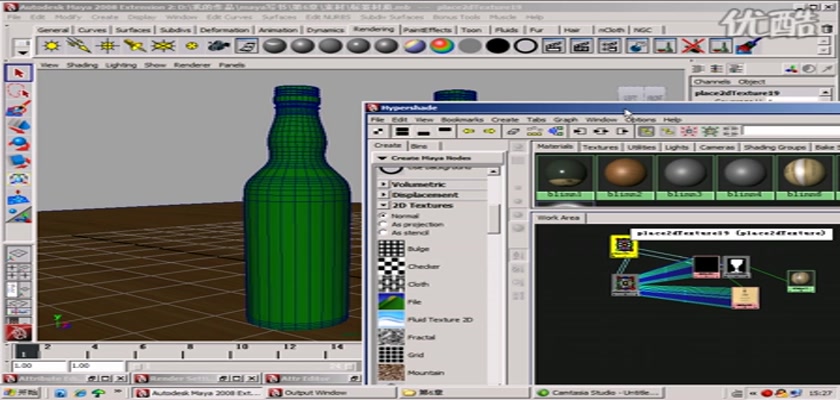Collapse the 2D Textures section
The height and width of the screenshot is (400, 840).
pos(384,206)
